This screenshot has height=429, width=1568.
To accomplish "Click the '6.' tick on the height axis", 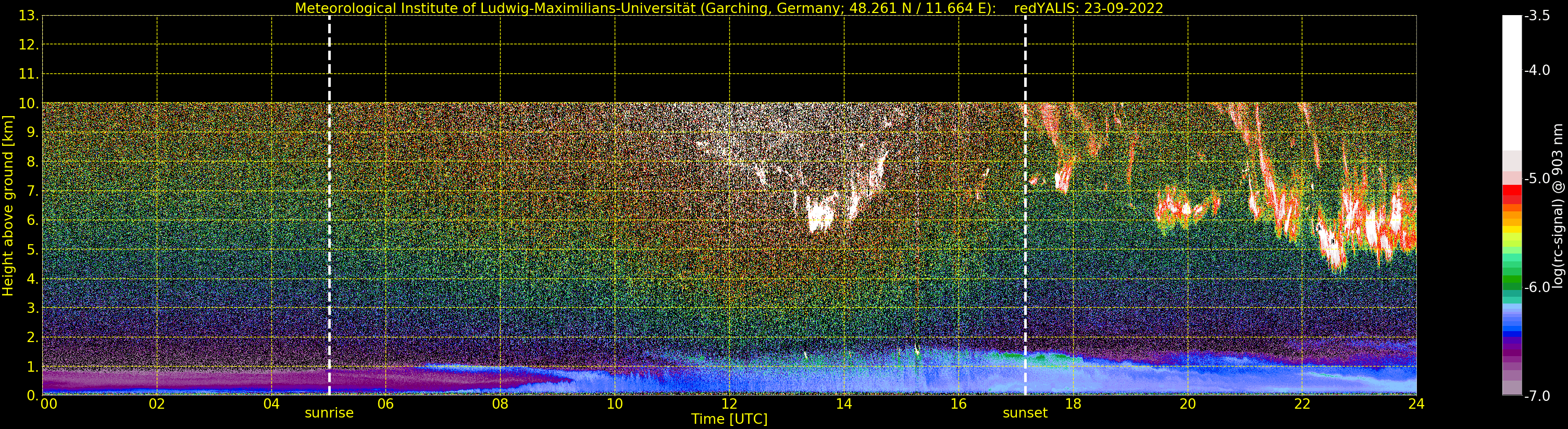I will 33,220.
